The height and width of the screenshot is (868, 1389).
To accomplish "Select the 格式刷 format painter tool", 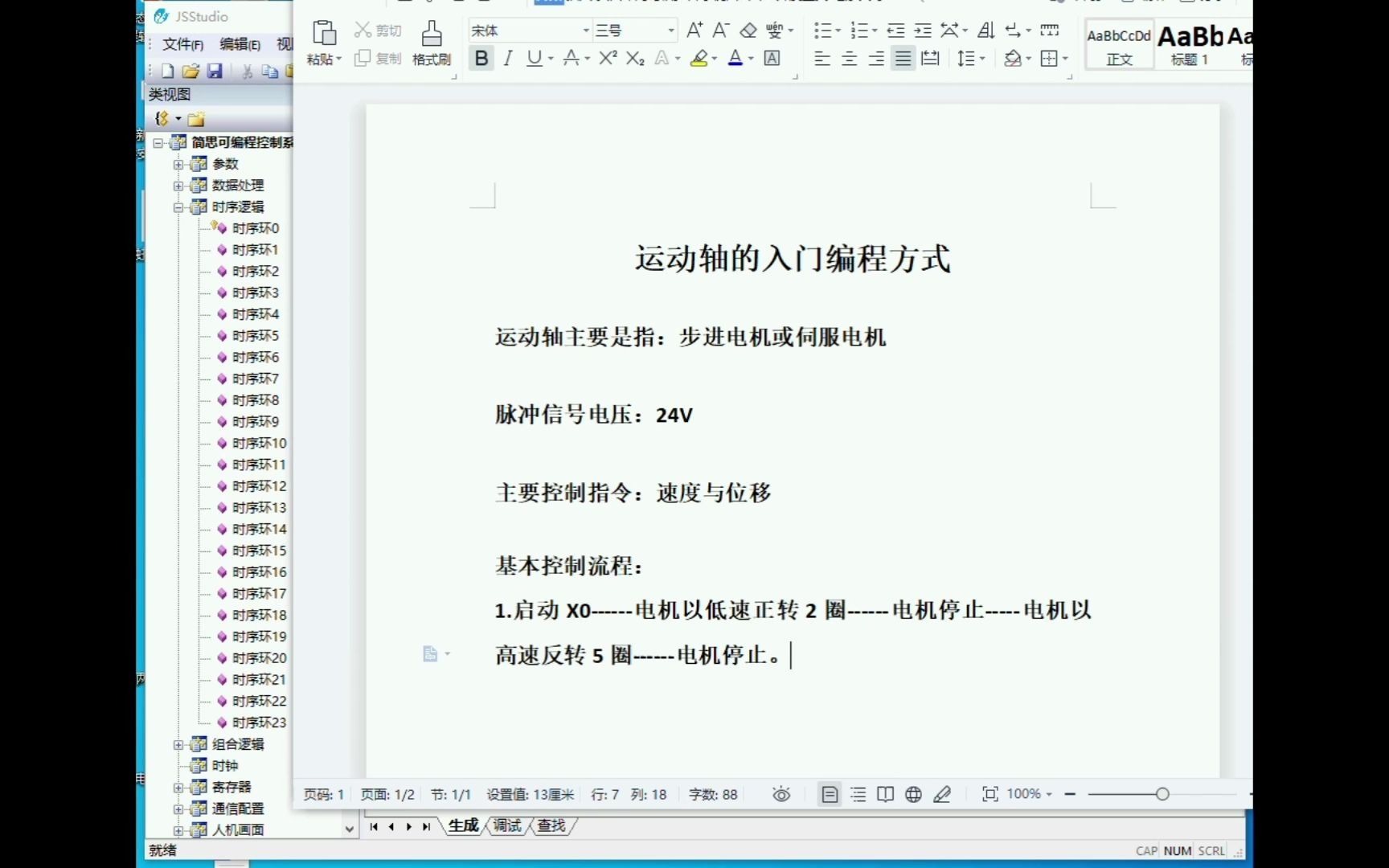I will coord(432,42).
